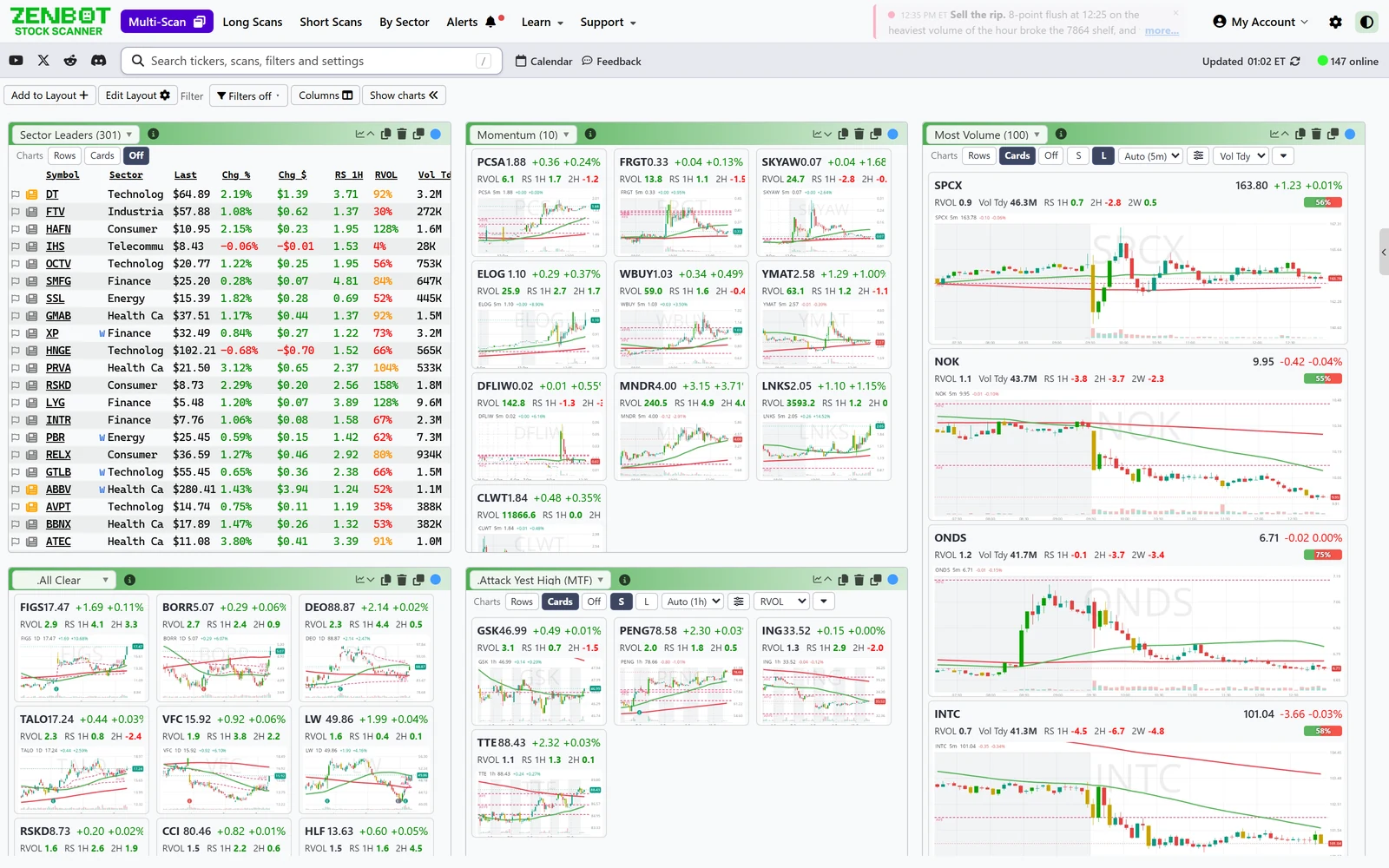Set Sector Leaders charts to Cards

coord(102,155)
